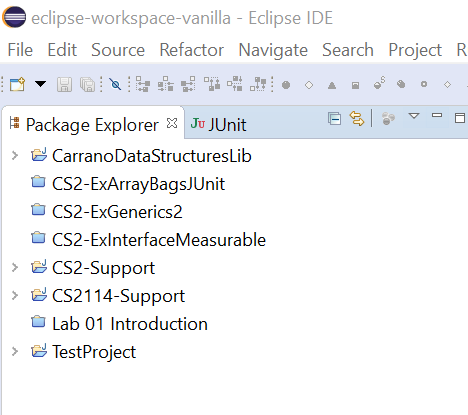Click the Align Middle toolbar icon
The width and height of the screenshot is (468, 415).
tap(235, 84)
